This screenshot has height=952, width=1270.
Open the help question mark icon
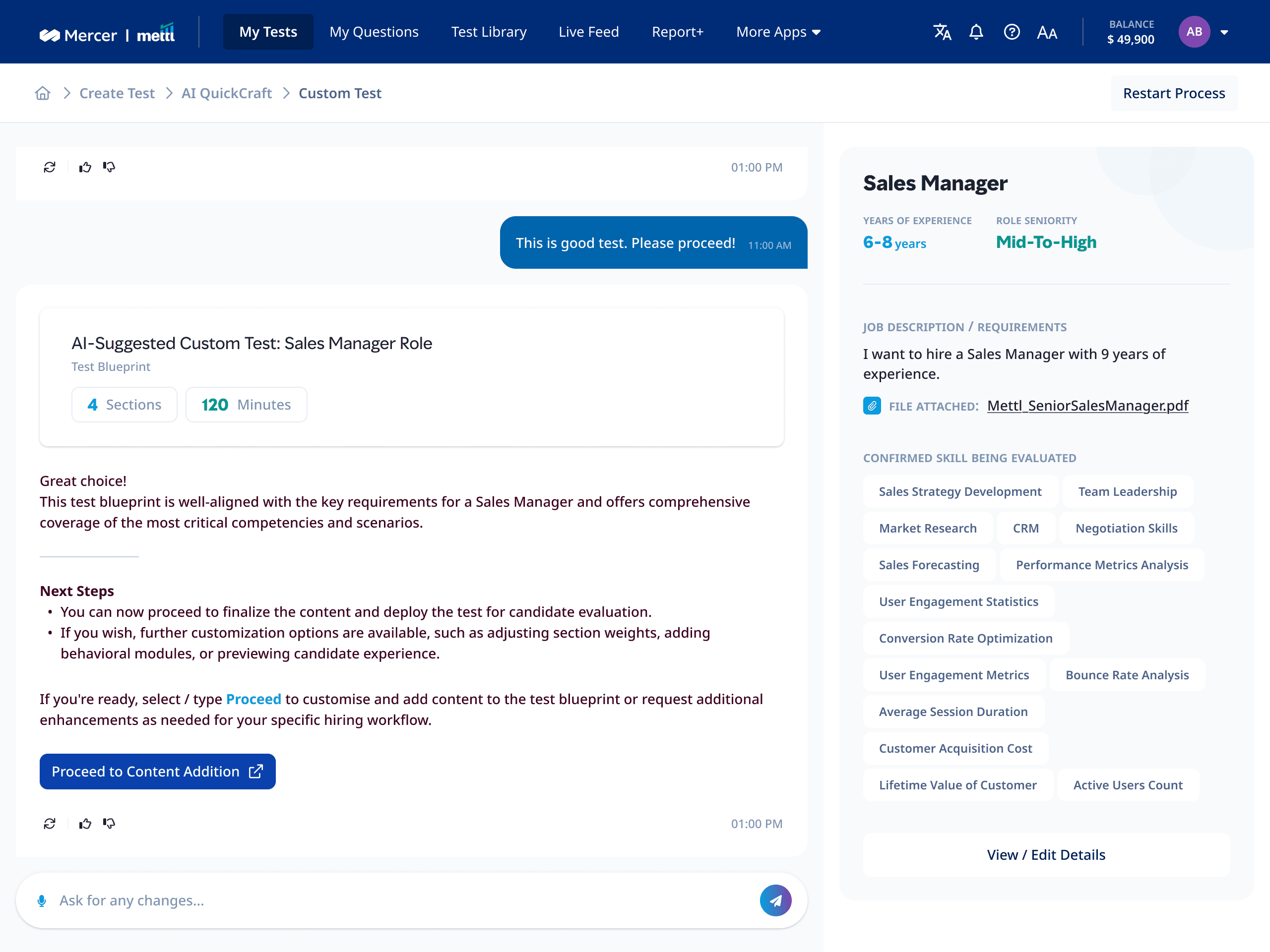(x=1012, y=32)
